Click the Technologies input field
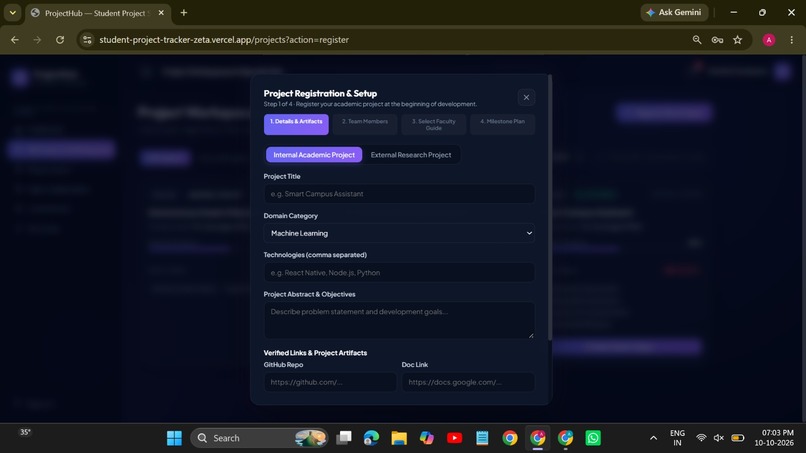This screenshot has height=453, width=806. click(399, 273)
